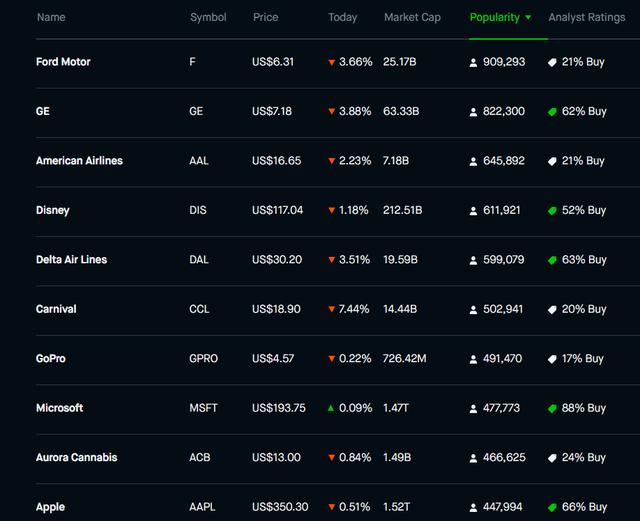640x521 pixels.
Task: Click the tag icon in American Airlines row
Action: click(x=552, y=161)
